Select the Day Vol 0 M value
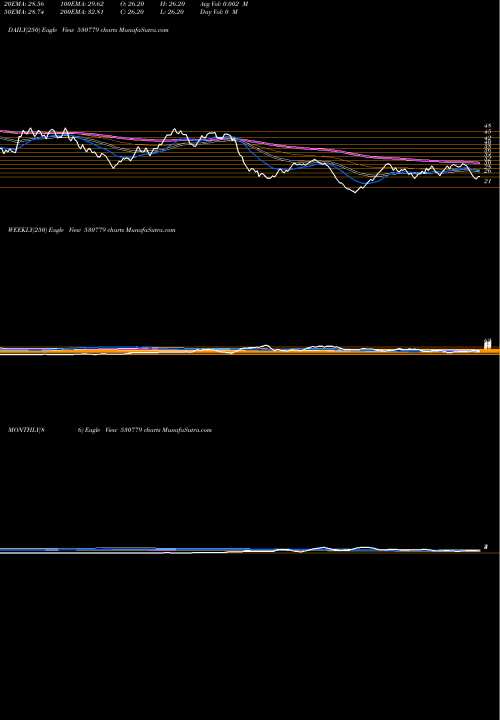This screenshot has height=720, width=500. pos(219,12)
